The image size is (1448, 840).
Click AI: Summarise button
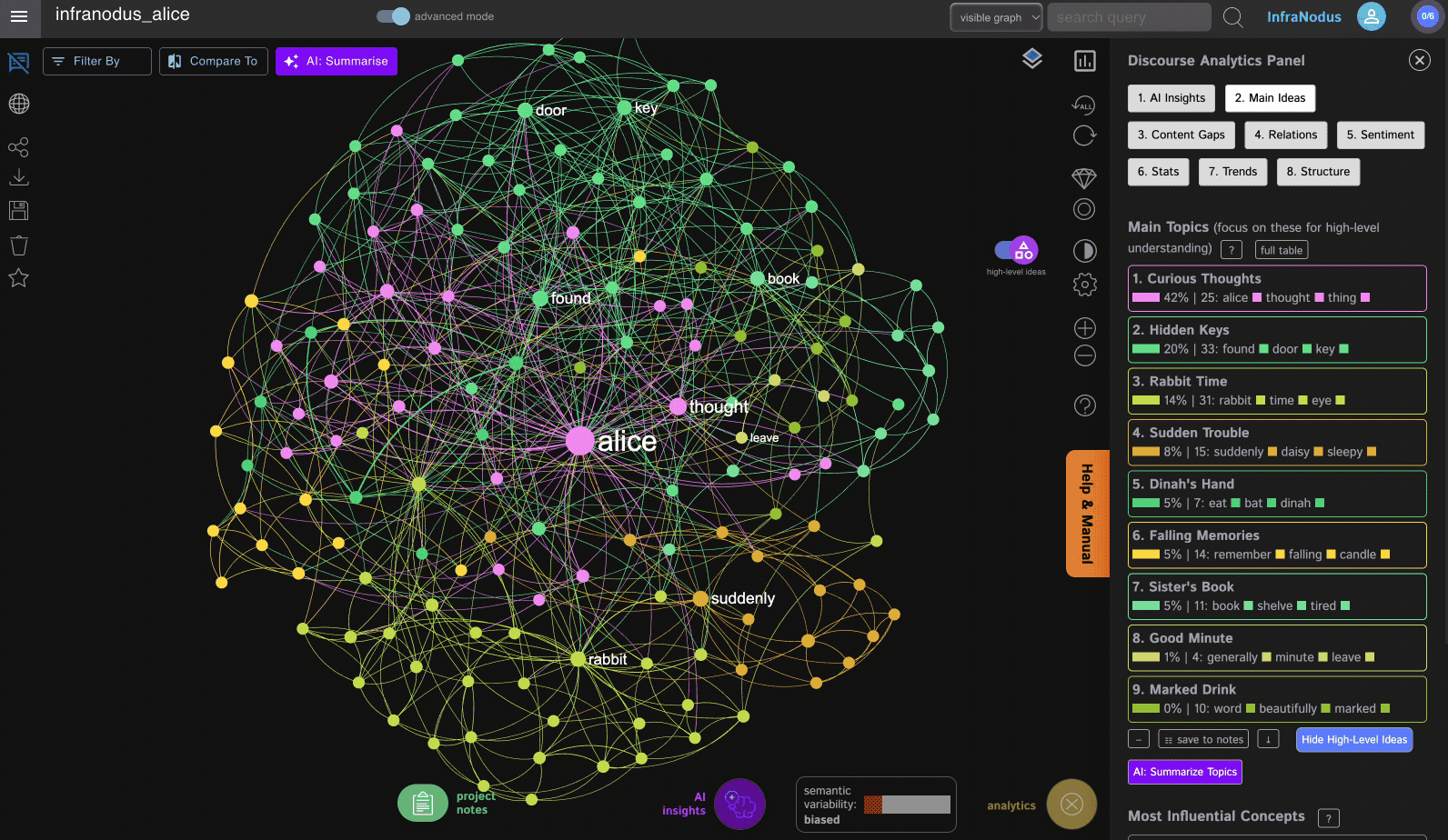[x=337, y=61]
